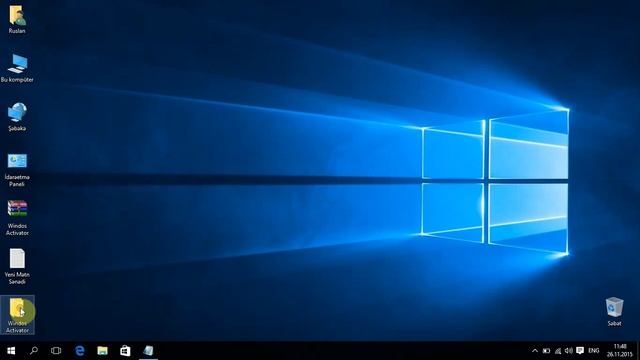Open the Windows Start menu

tap(11, 351)
